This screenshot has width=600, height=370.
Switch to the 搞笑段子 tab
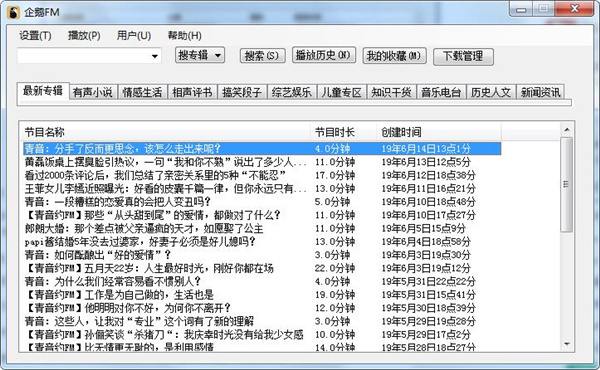pyautogui.click(x=242, y=92)
